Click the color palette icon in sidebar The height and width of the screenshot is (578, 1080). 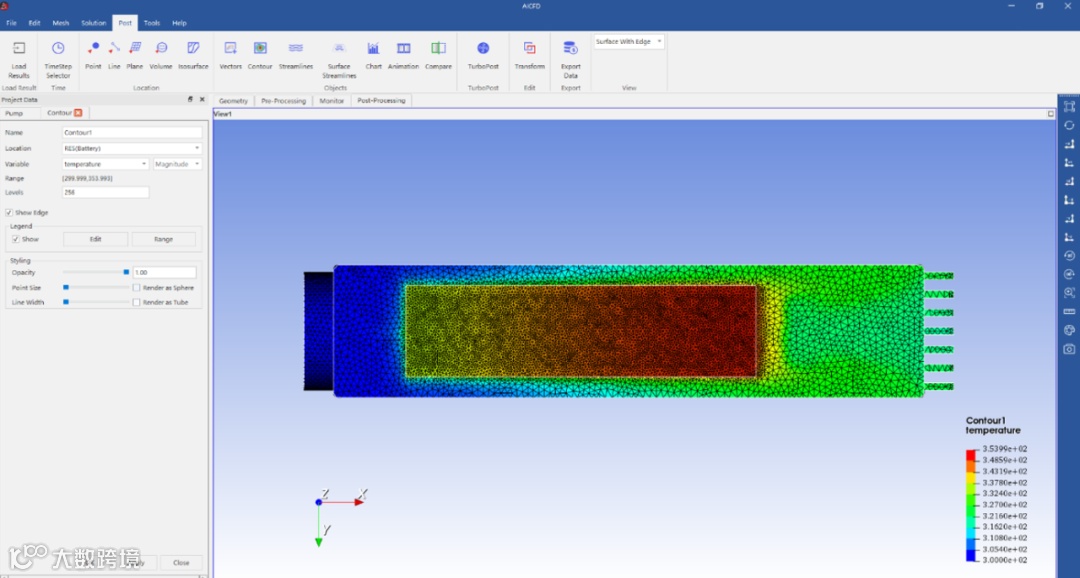(x=1069, y=330)
